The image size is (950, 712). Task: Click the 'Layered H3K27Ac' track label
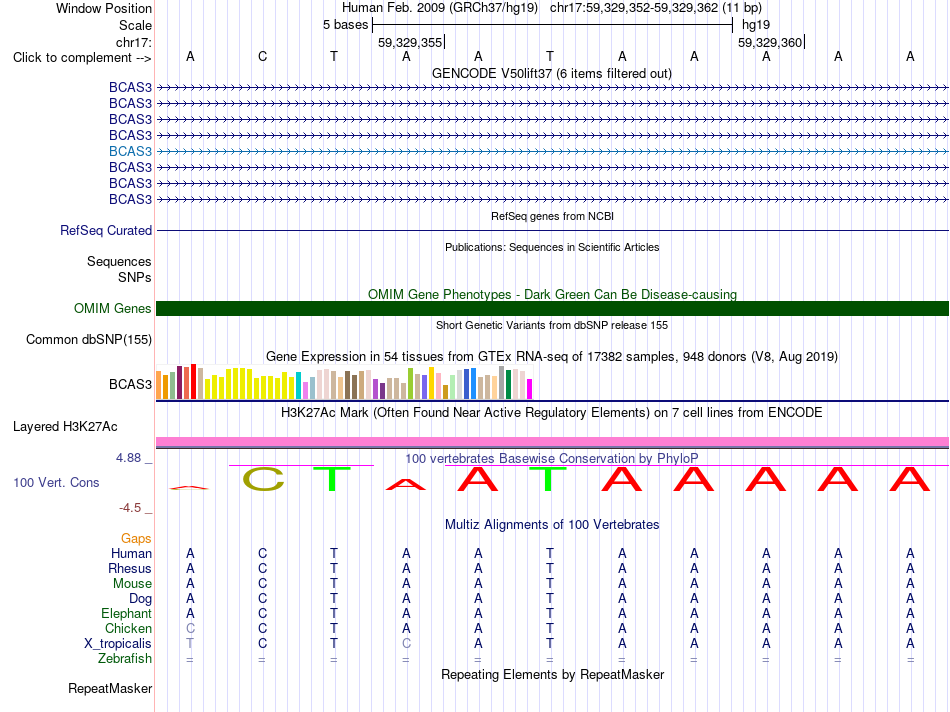click(65, 427)
